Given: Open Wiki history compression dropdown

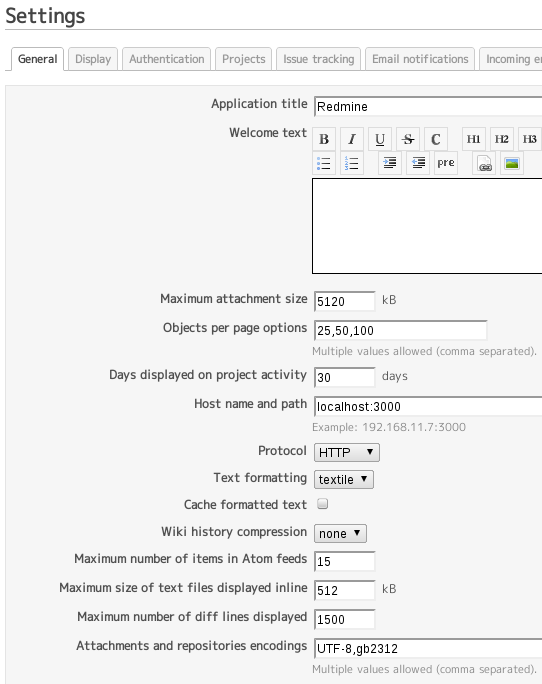Looking at the screenshot, I should click(x=340, y=534).
